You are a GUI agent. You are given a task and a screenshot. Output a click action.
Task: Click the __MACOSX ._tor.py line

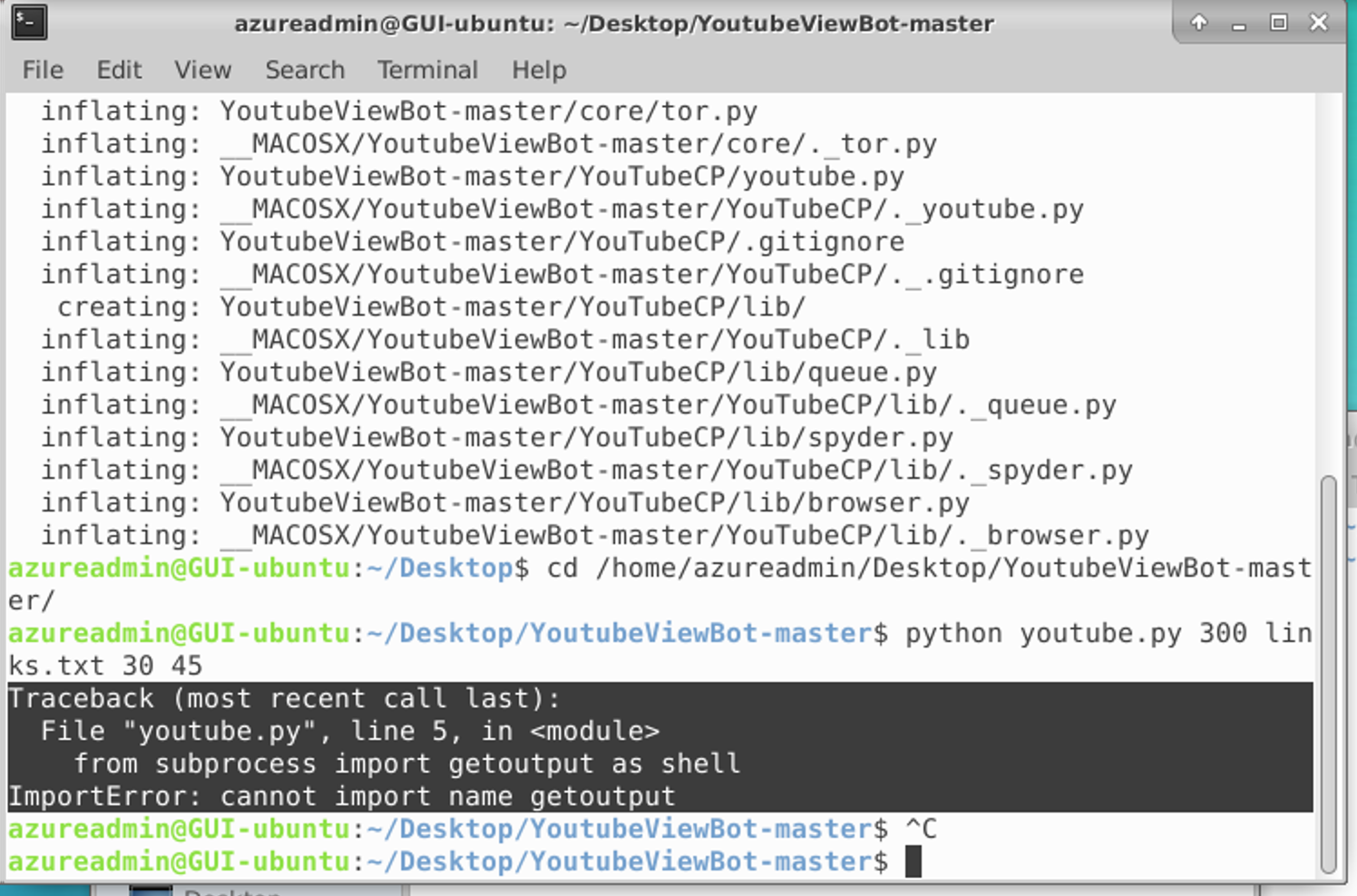coord(489,143)
